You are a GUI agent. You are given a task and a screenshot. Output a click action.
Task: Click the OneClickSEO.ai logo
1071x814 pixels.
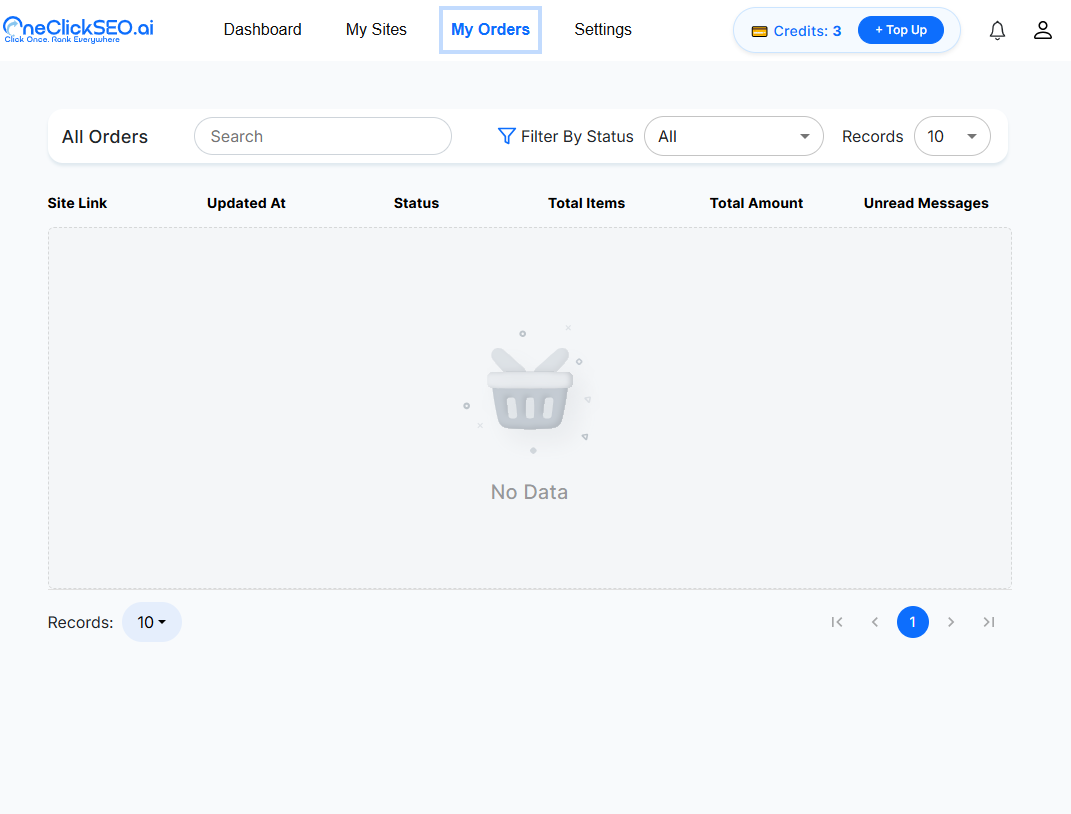click(x=79, y=30)
